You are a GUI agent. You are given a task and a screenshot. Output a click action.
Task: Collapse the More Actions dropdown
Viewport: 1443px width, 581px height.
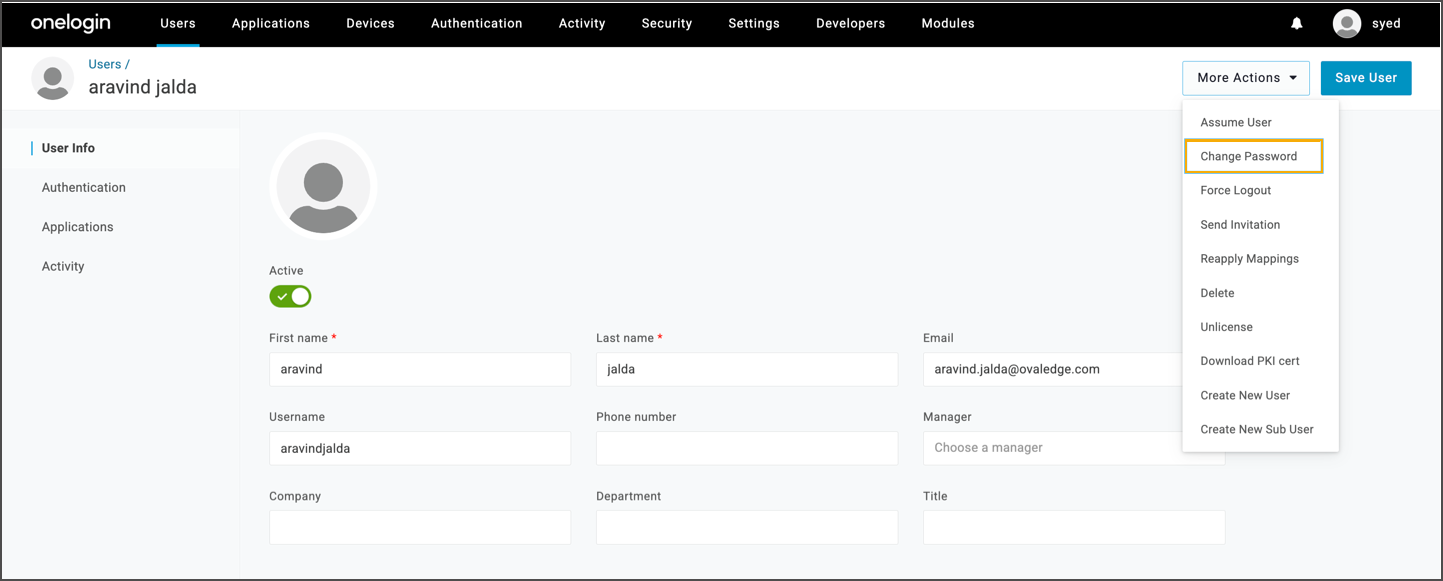(1245, 78)
